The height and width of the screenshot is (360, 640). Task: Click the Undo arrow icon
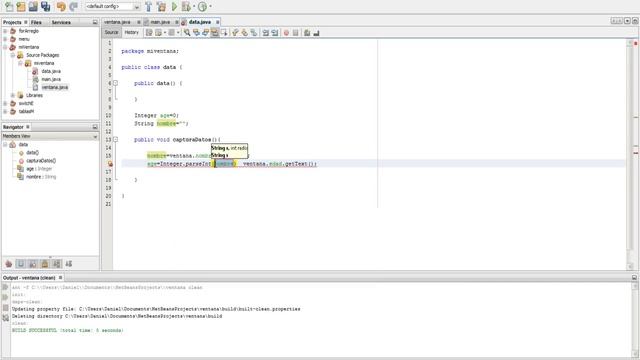[x=61, y=6]
